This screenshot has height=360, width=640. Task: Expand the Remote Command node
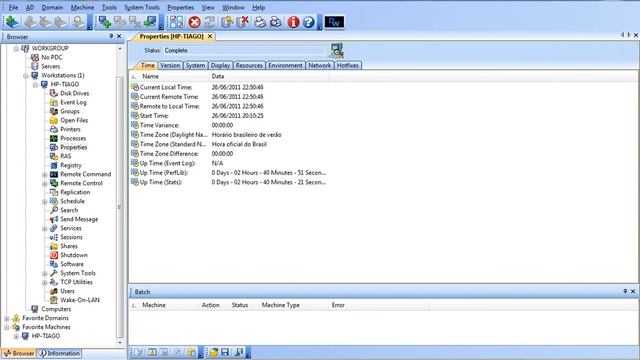pos(44,174)
